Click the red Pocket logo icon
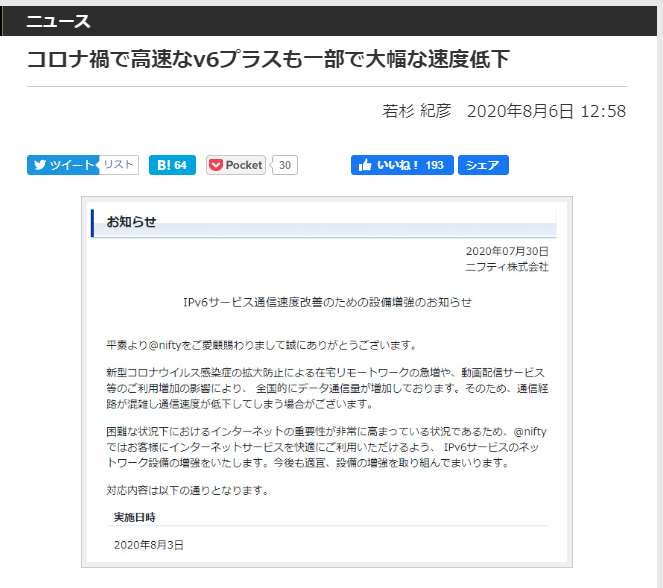 point(216,165)
